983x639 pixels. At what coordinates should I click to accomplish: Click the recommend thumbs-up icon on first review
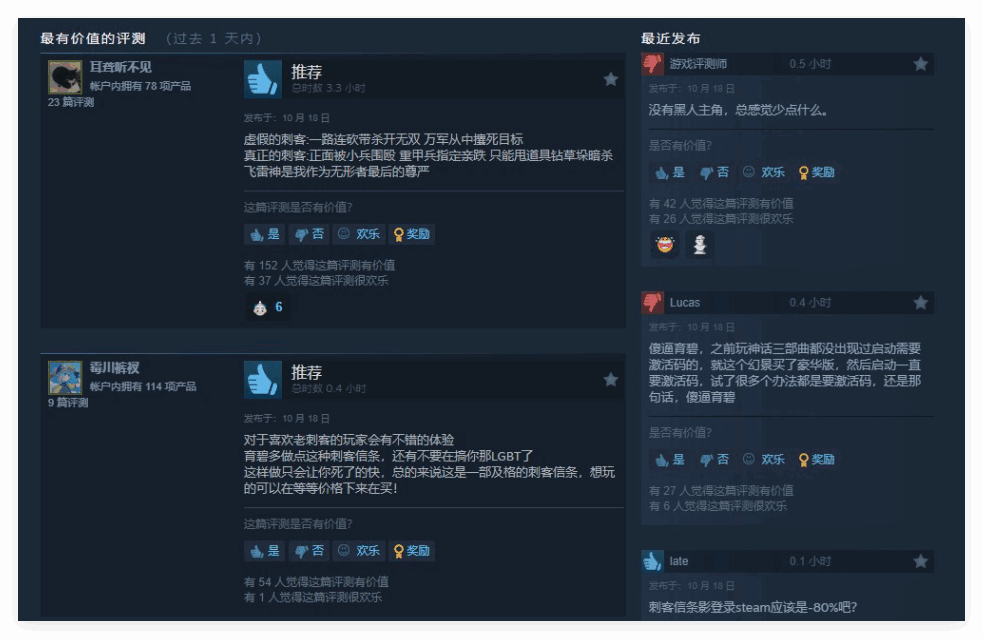[262, 79]
